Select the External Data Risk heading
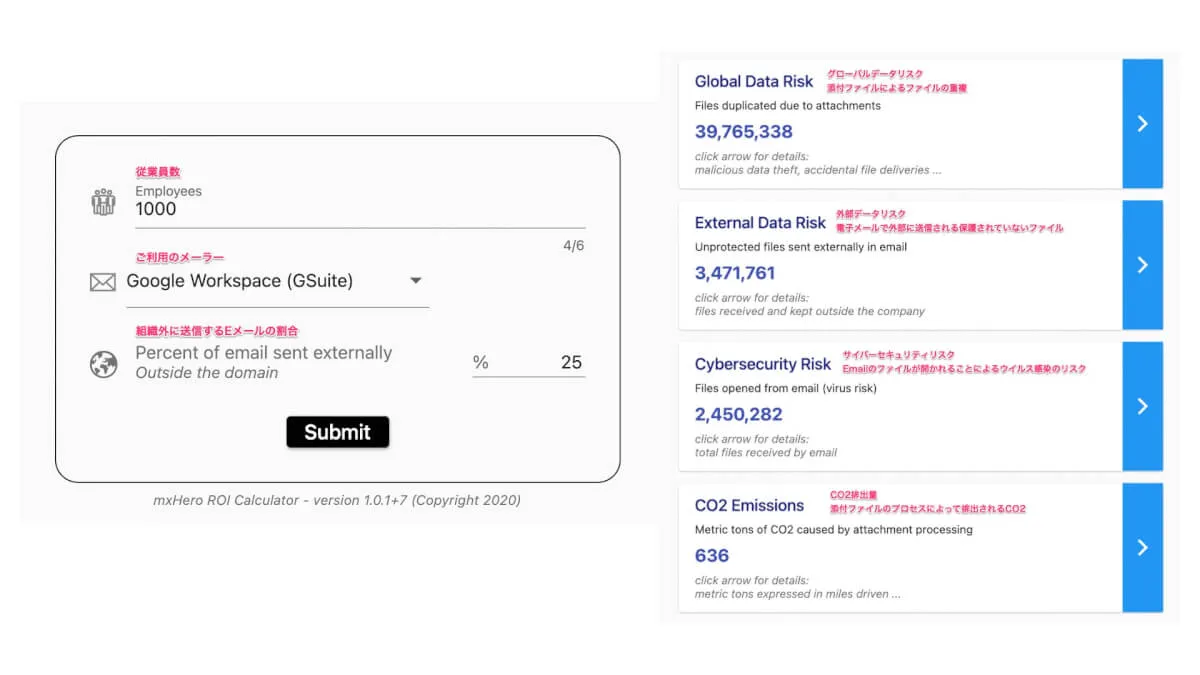The height and width of the screenshot is (675, 1200). coord(760,223)
